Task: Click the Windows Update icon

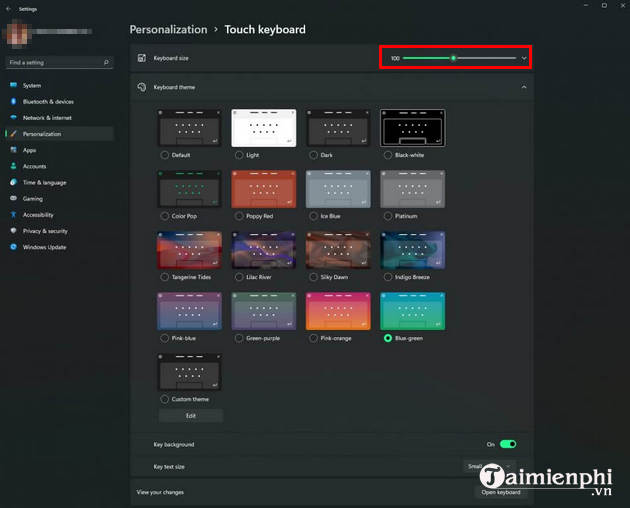Action: click(13, 246)
